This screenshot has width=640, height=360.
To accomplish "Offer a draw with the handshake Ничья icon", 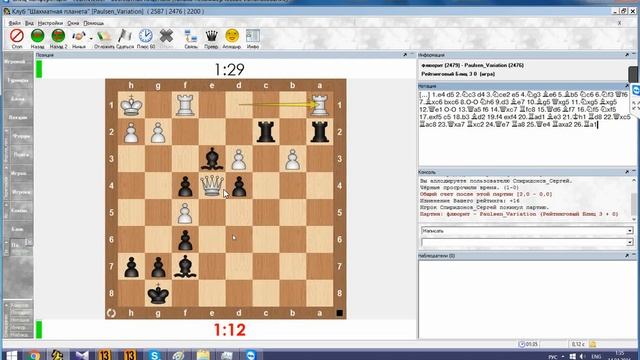I will [79, 36].
